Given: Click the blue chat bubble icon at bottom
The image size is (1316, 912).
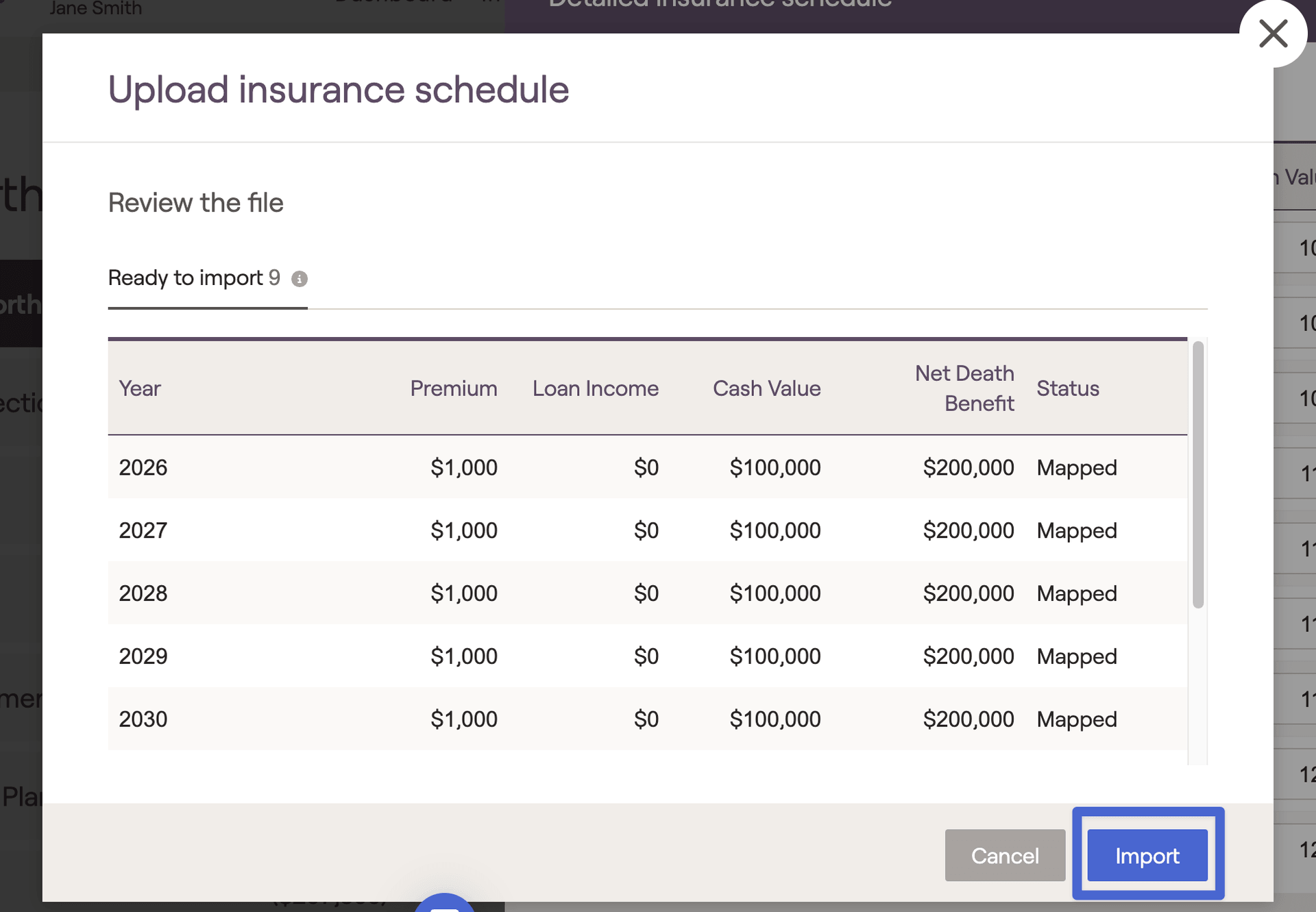Looking at the screenshot, I should pyautogui.click(x=444, y=905).
